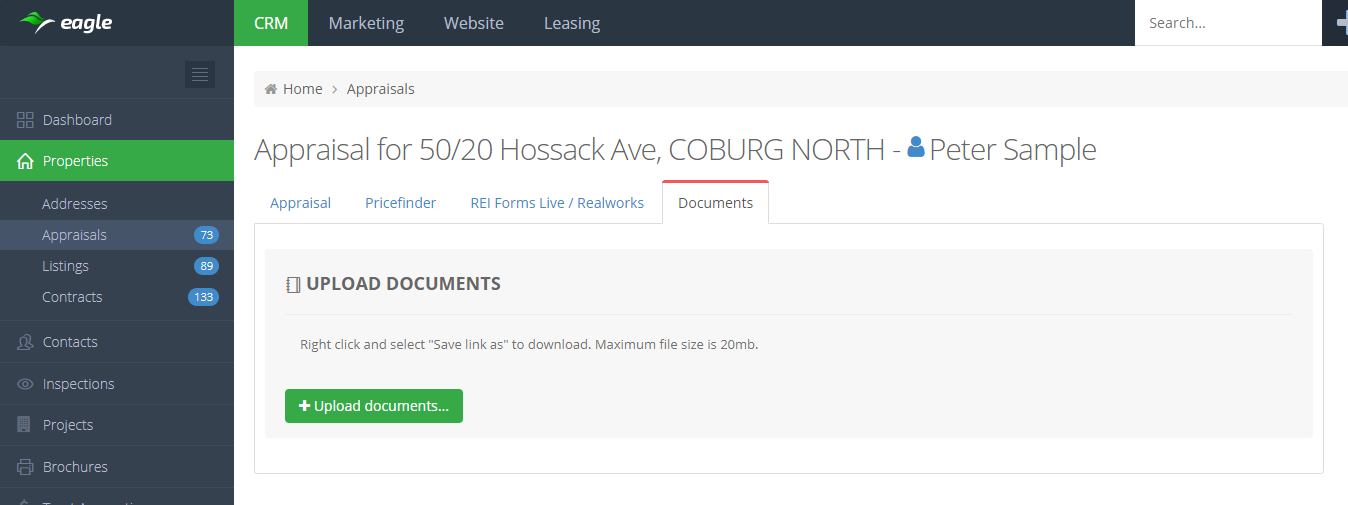Open REI Forms Live / Realworks tab
The width and height of the screenshot is (1348, 505).
(557, 203)
